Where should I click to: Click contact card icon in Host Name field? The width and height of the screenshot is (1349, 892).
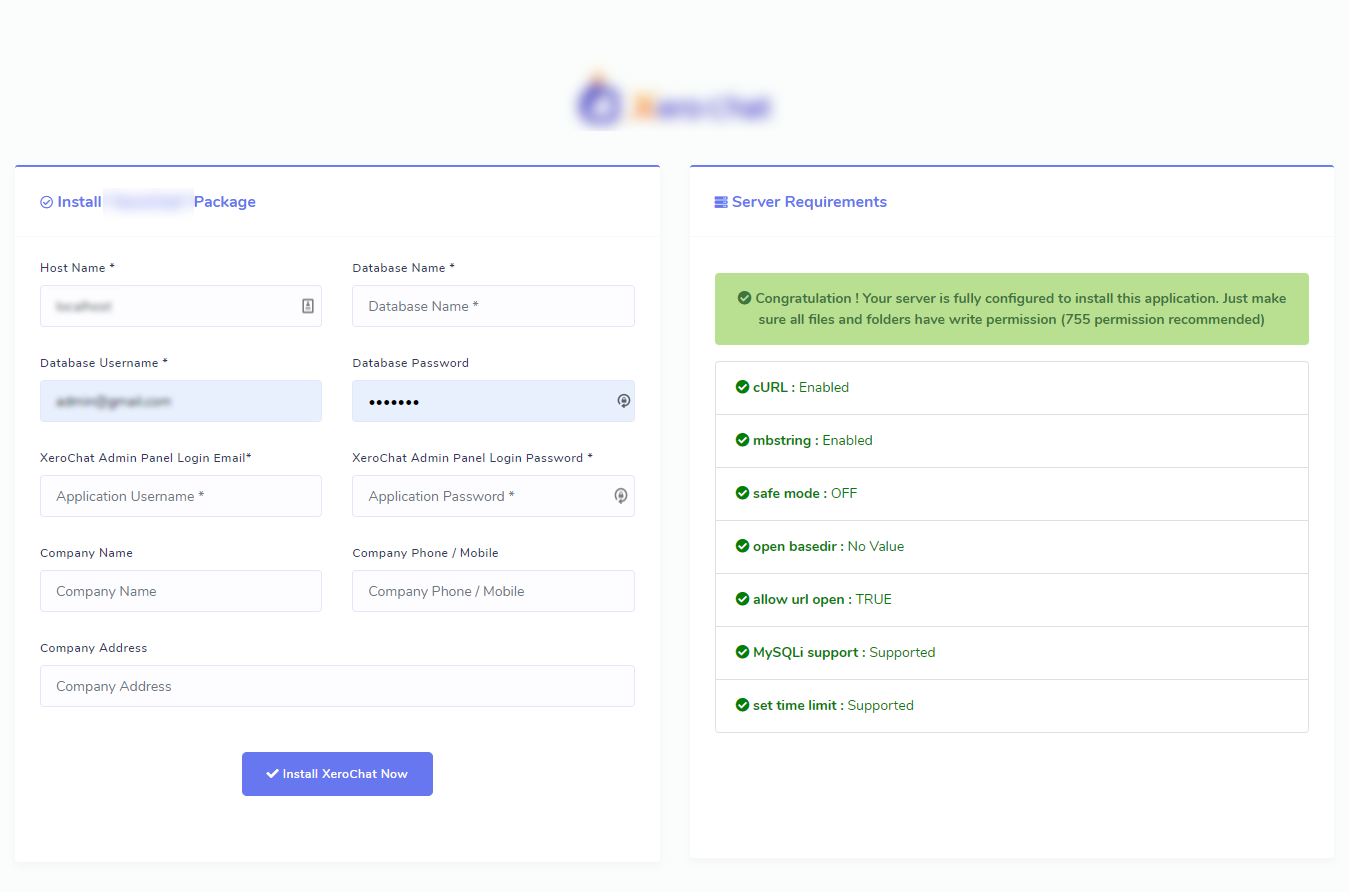(x=308, y=306)
